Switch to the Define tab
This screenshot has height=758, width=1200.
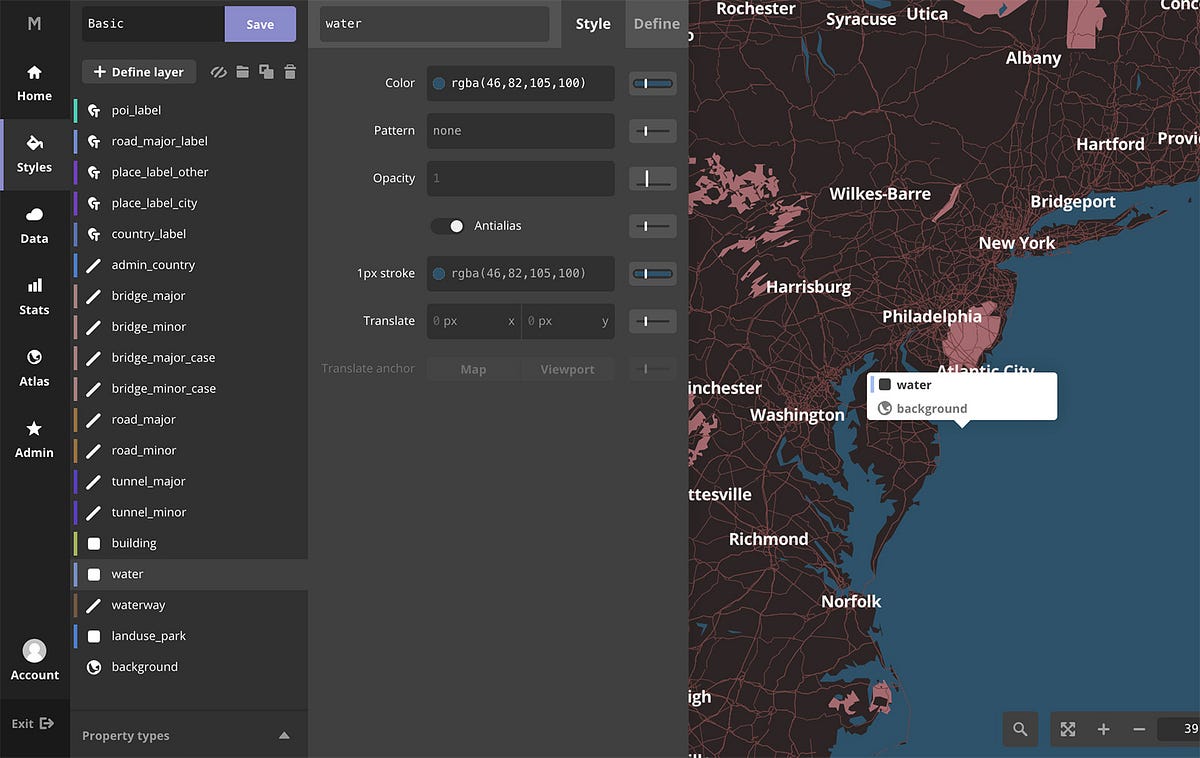tap(657, 24)
